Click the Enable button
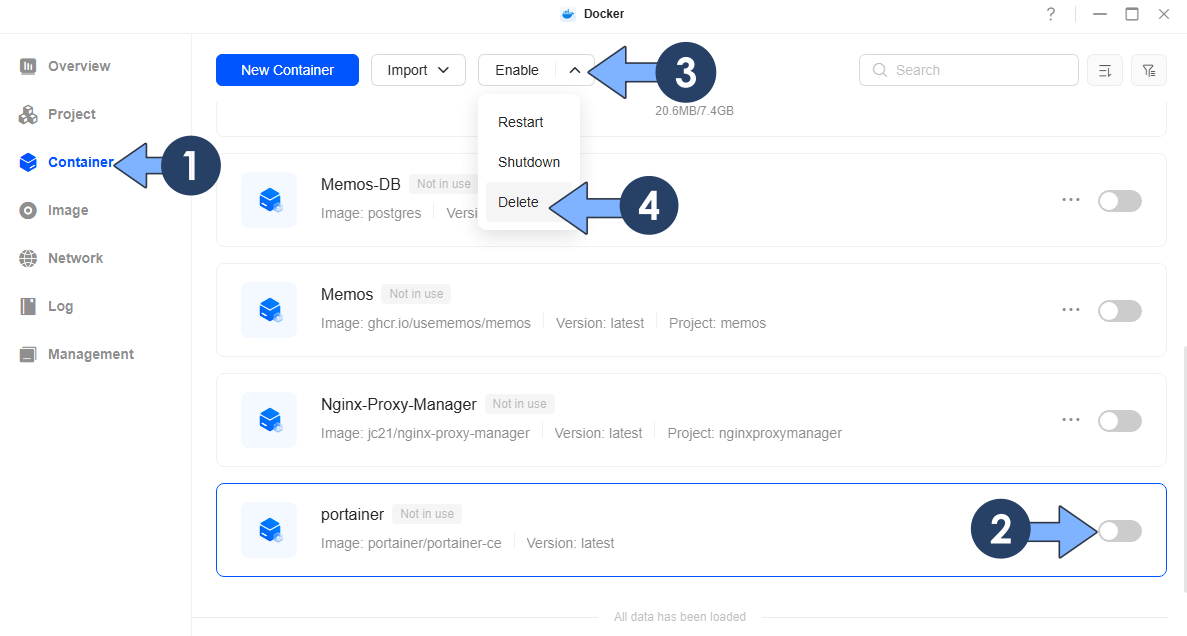 [x=517, y=70]
